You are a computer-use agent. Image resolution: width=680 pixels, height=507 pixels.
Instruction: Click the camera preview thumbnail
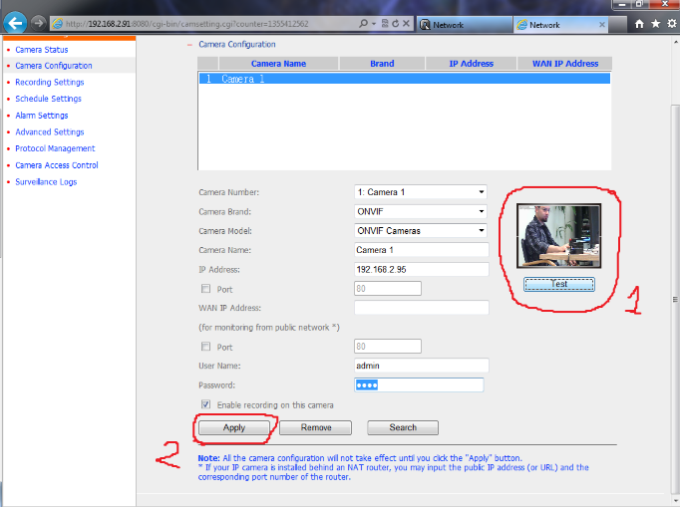(559, 236)
